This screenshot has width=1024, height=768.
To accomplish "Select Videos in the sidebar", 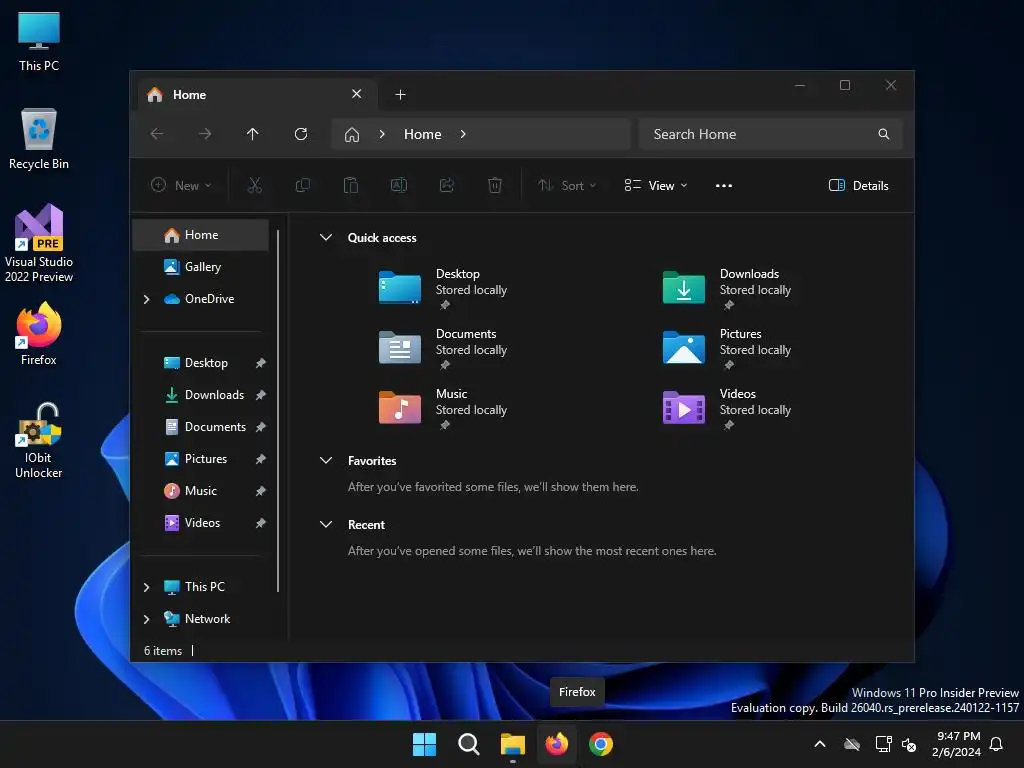I will point(201,523).
